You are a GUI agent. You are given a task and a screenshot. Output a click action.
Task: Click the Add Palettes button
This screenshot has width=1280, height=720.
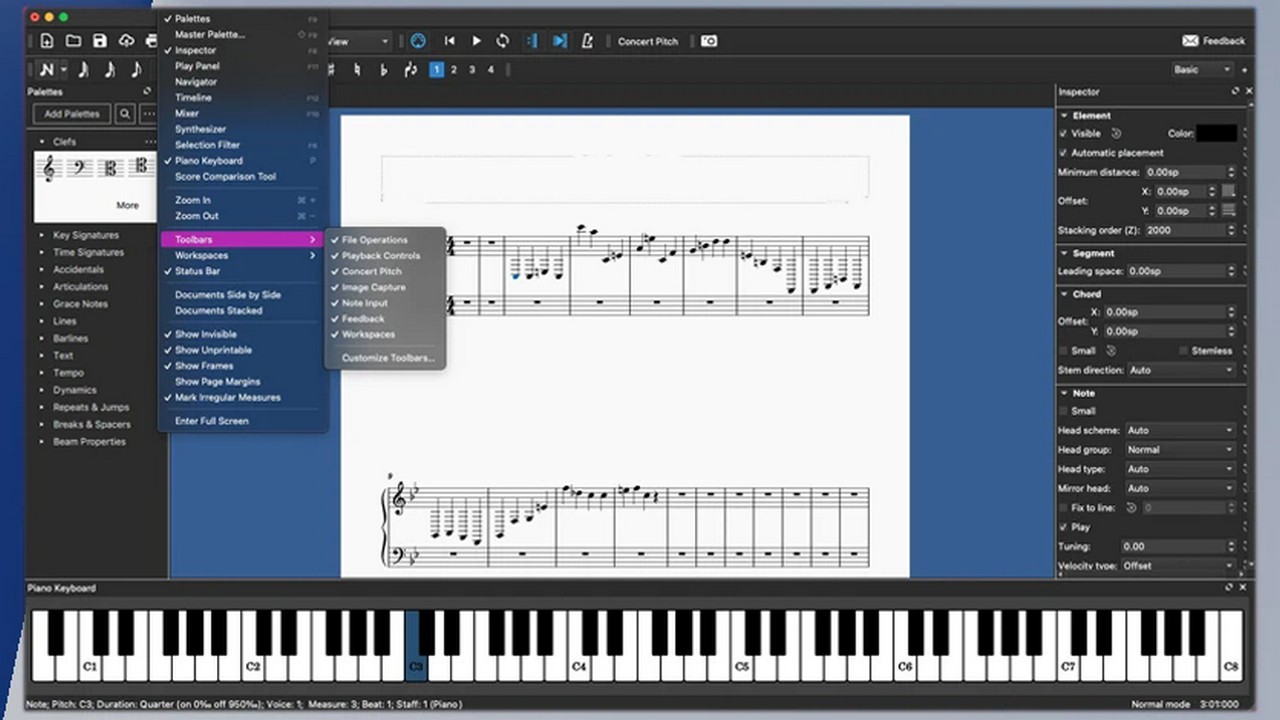tap(72, 114)
